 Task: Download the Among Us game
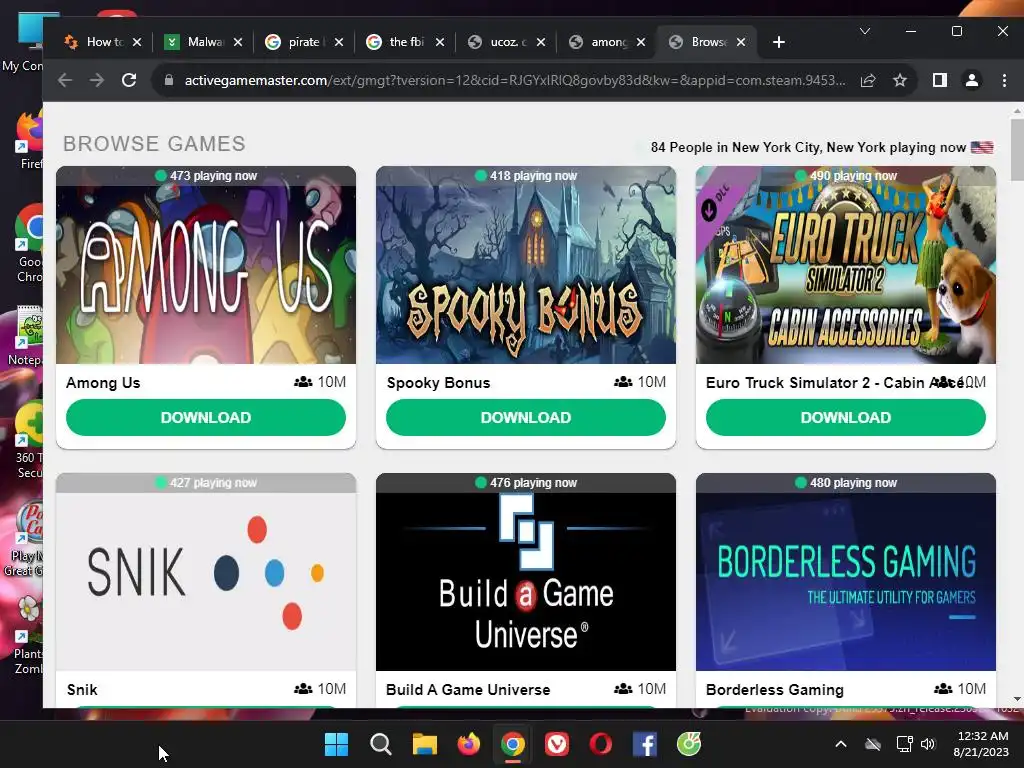[206, 417]
